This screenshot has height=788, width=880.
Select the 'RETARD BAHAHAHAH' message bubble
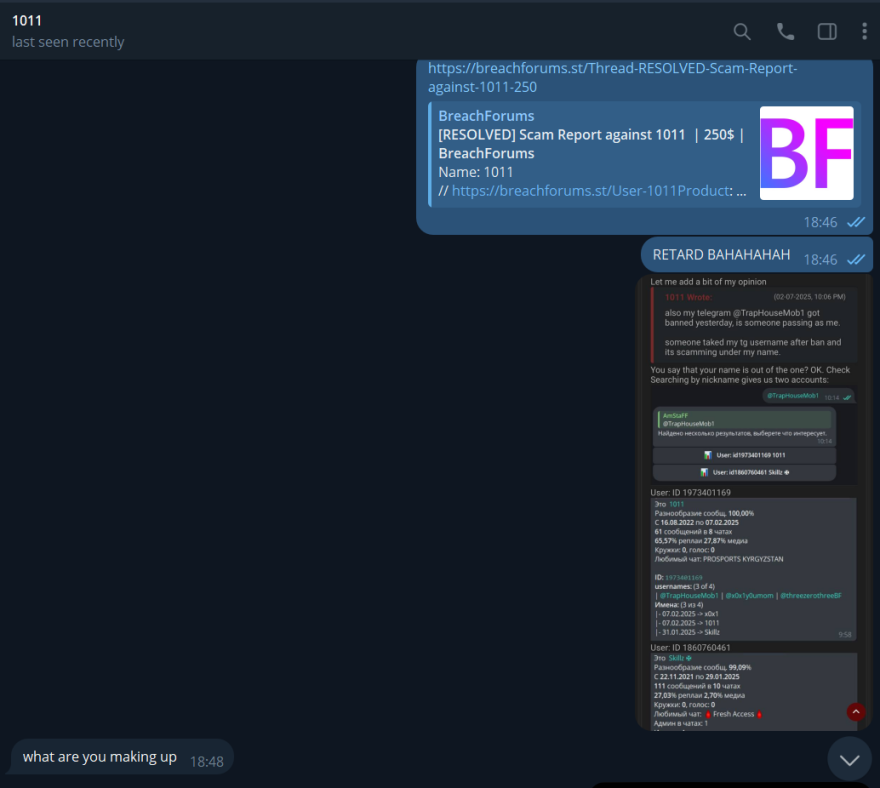pos(757,255)
